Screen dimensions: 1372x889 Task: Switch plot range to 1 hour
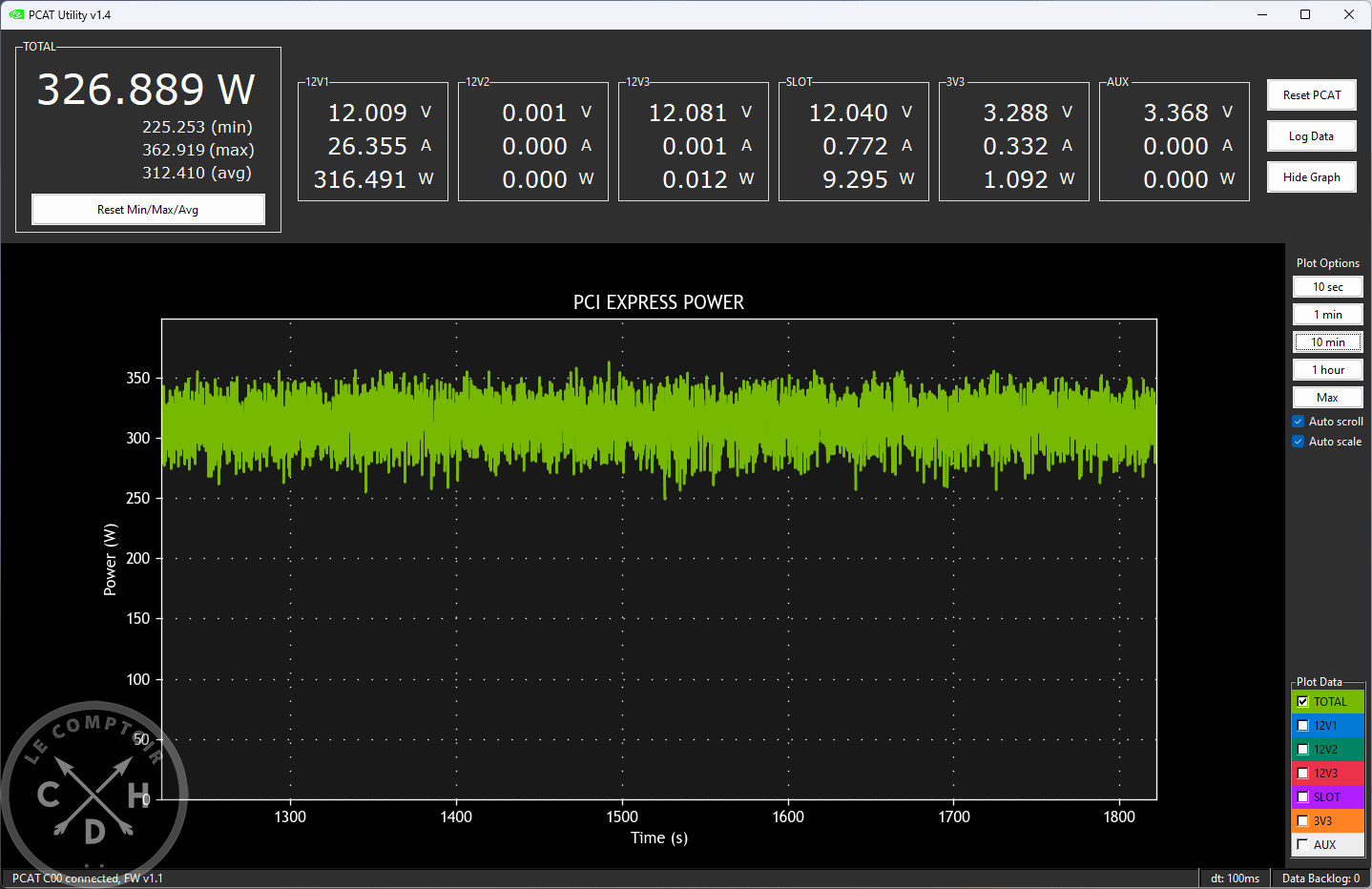pos(1327,370)
